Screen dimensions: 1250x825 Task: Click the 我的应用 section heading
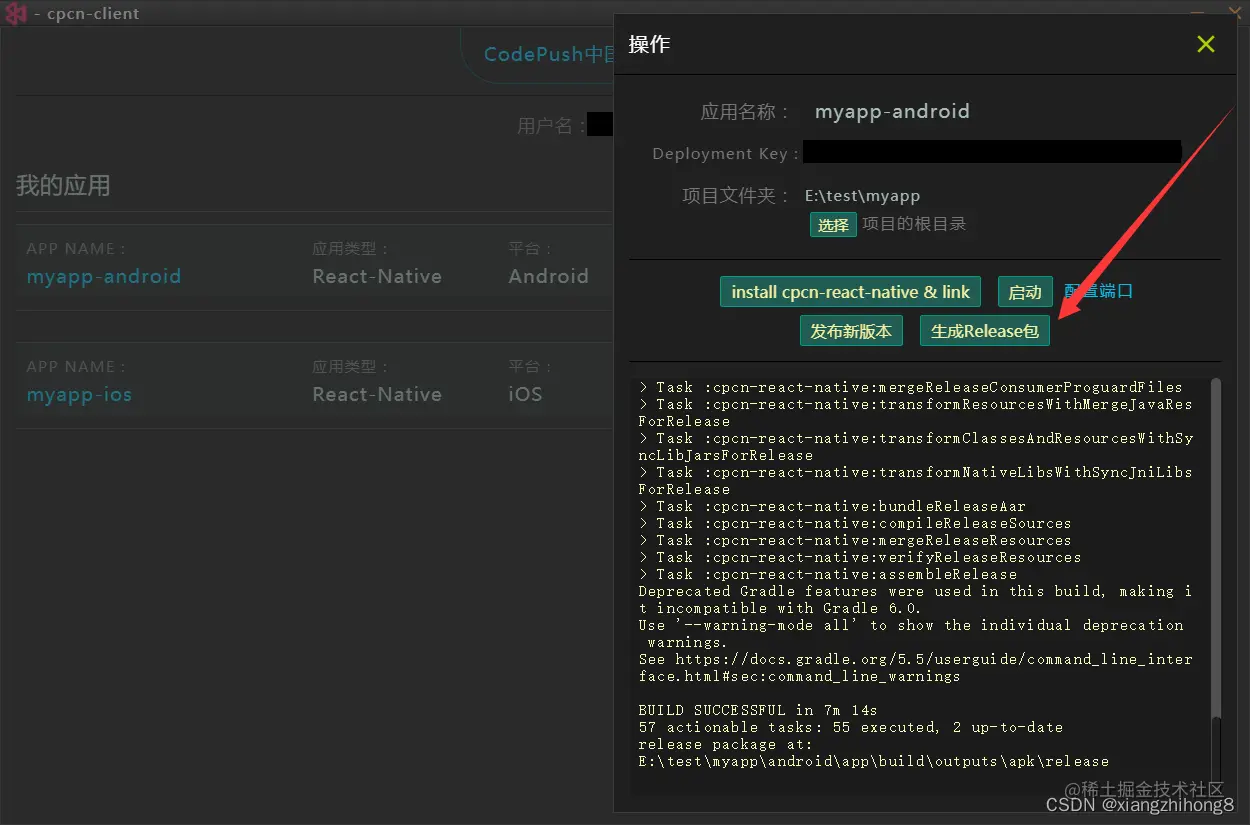click(x=63, y=185)
